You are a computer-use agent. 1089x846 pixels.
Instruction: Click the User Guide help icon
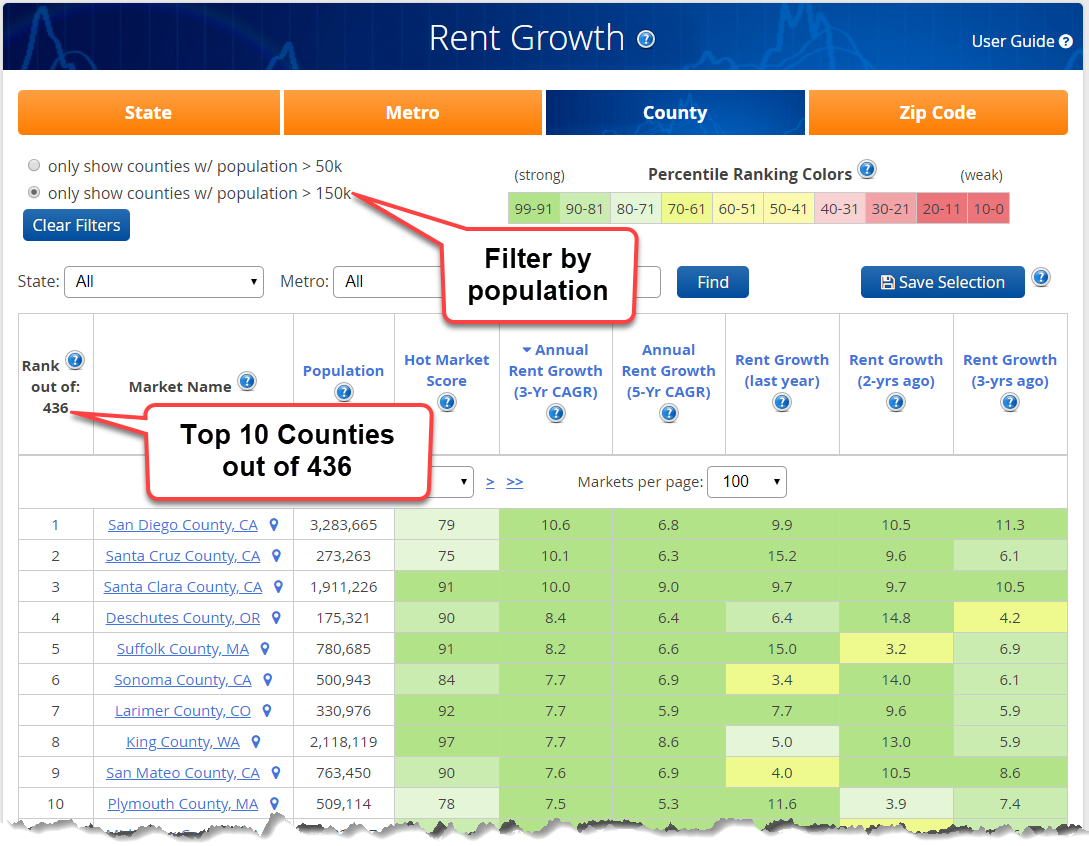pos(1065,42)
